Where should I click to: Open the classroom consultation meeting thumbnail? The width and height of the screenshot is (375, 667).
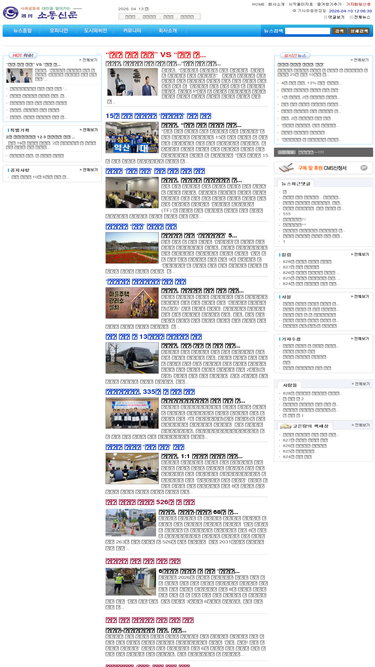coord(132,468)
